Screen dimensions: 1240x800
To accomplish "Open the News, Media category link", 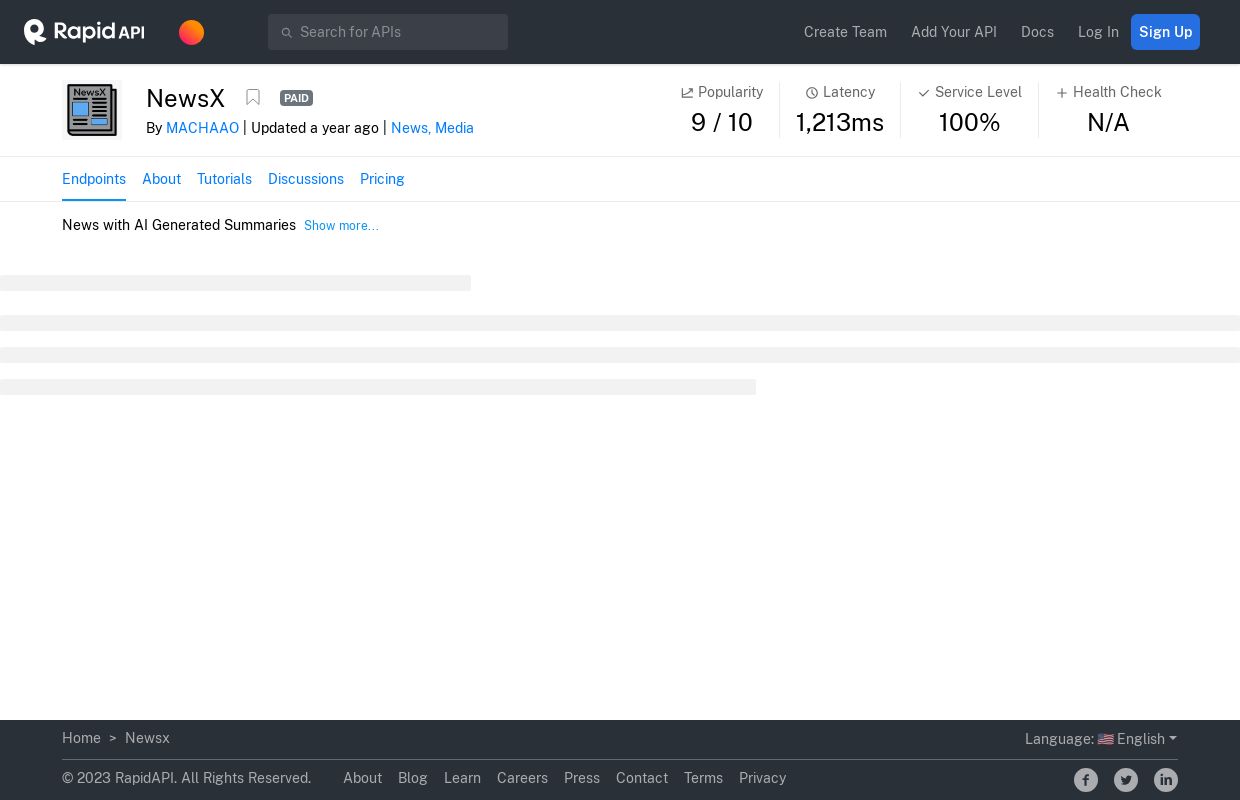I will point(432,128).
